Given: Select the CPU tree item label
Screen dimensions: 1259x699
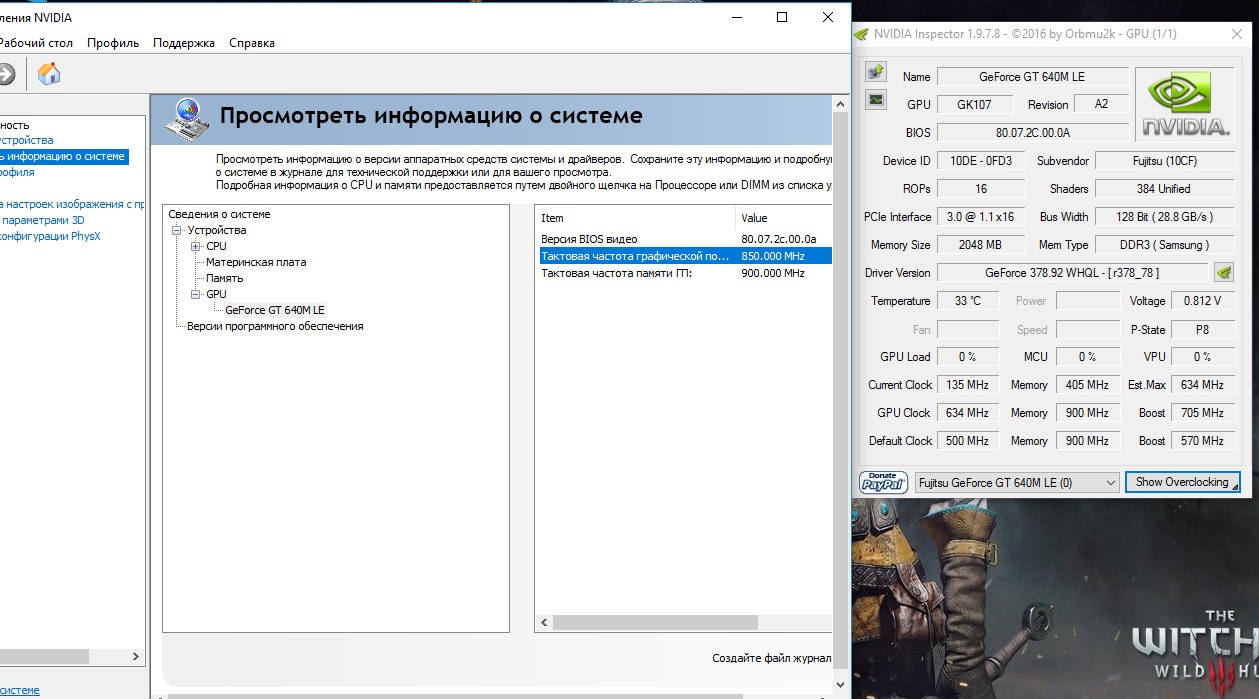Looking at the screenshot, I should (x=216, y=246).
